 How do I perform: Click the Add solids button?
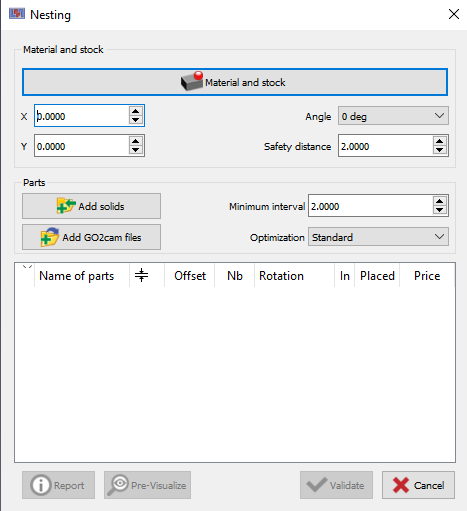91,206
